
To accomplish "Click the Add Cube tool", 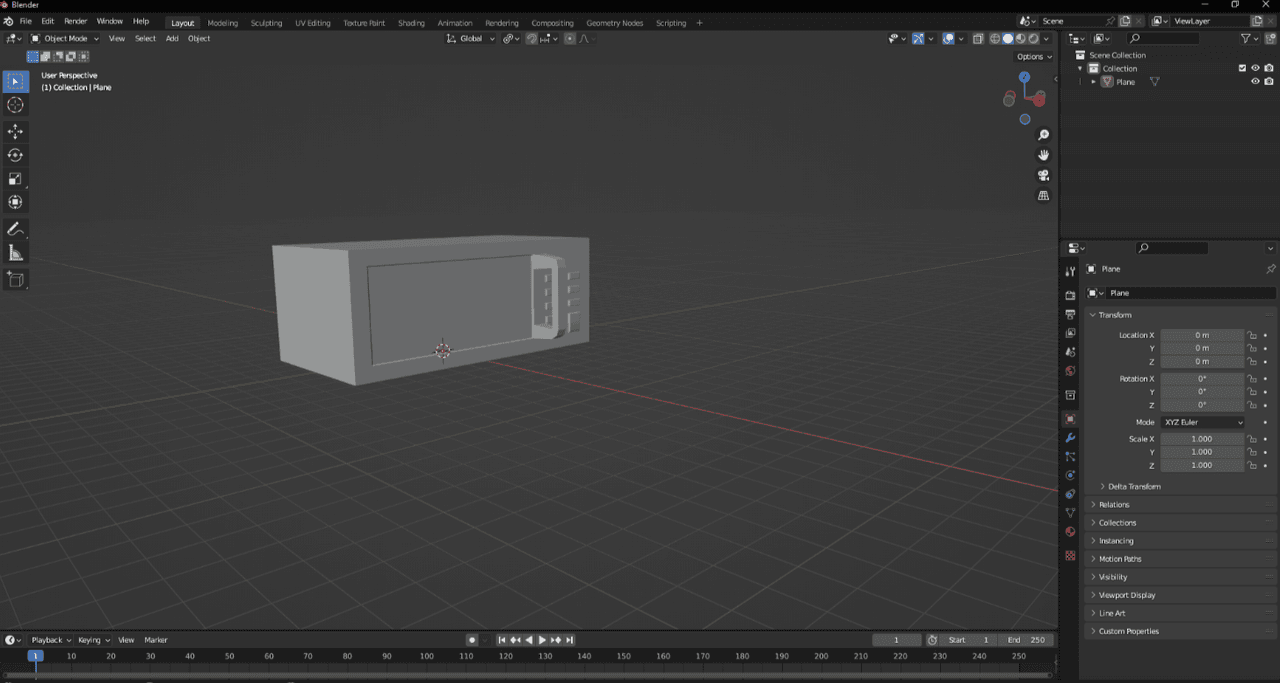I will click(15, 279).
